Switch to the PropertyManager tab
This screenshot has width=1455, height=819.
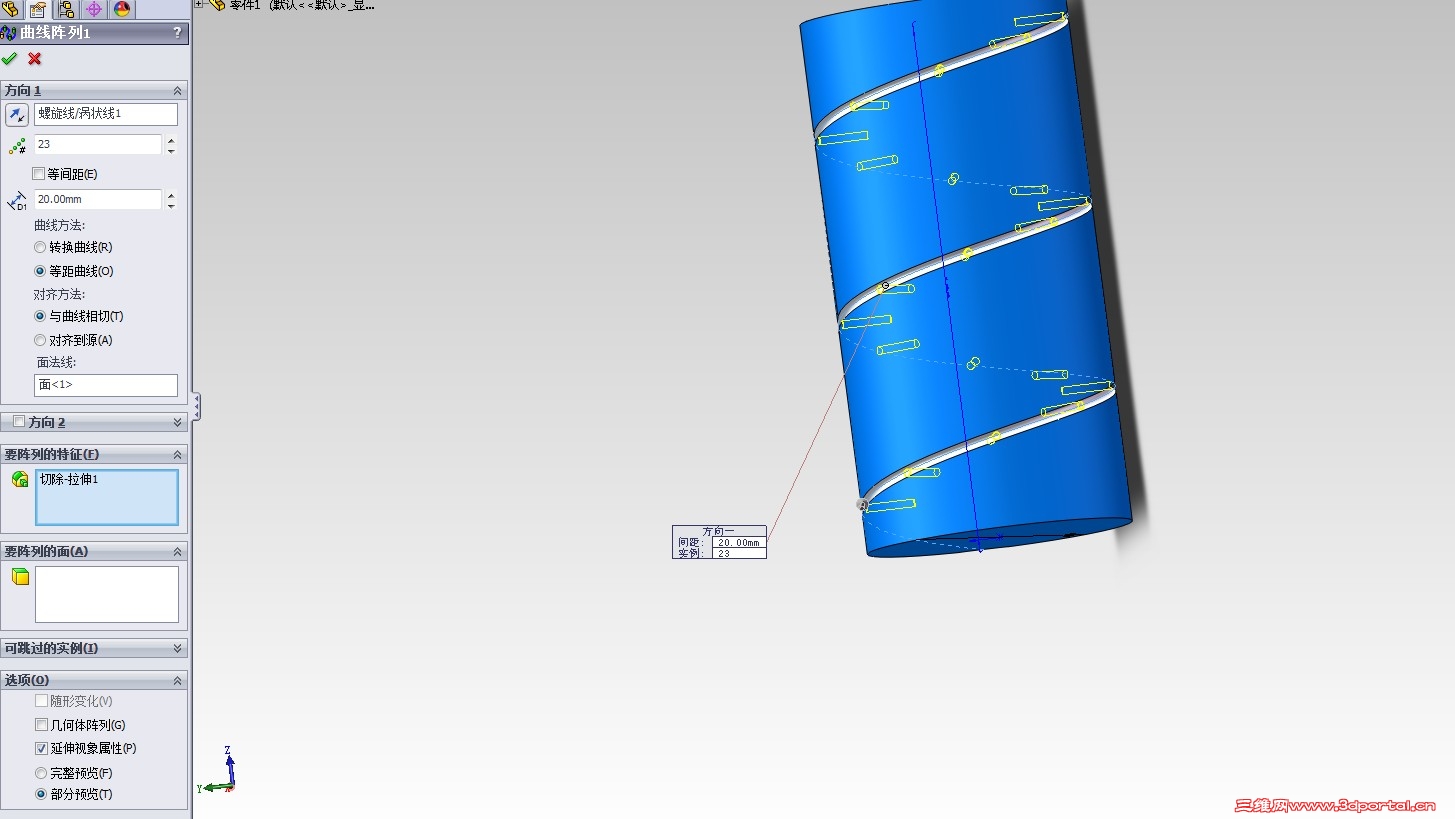click(38, 10)
